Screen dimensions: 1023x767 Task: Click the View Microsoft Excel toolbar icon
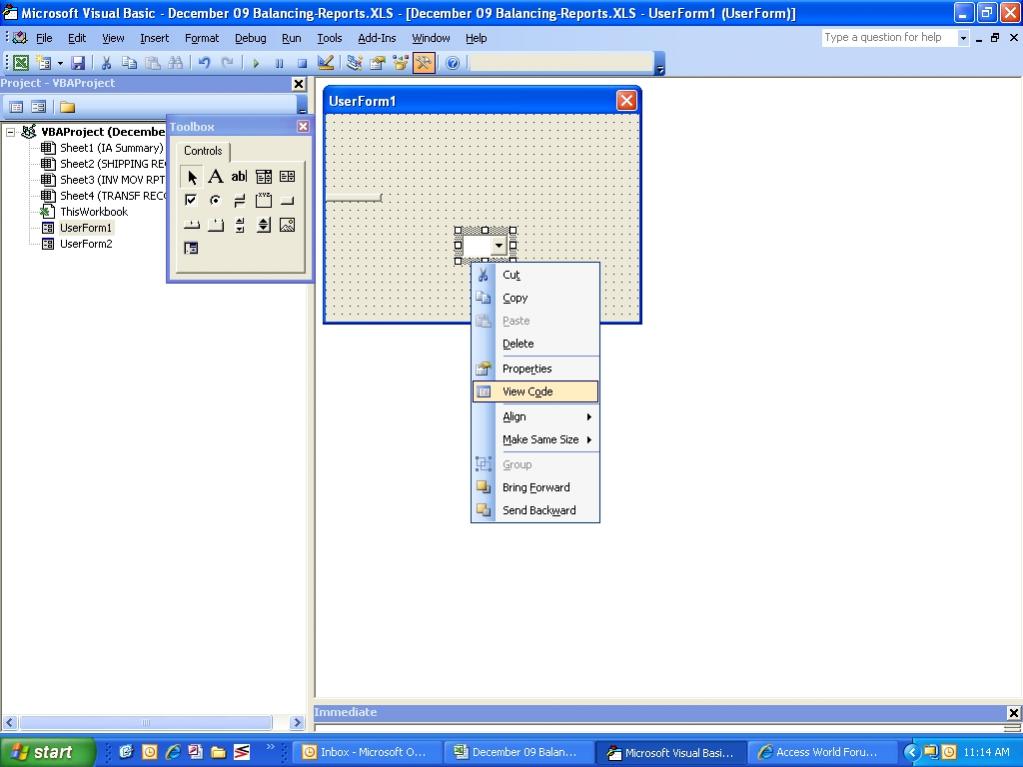pos(21,63)
